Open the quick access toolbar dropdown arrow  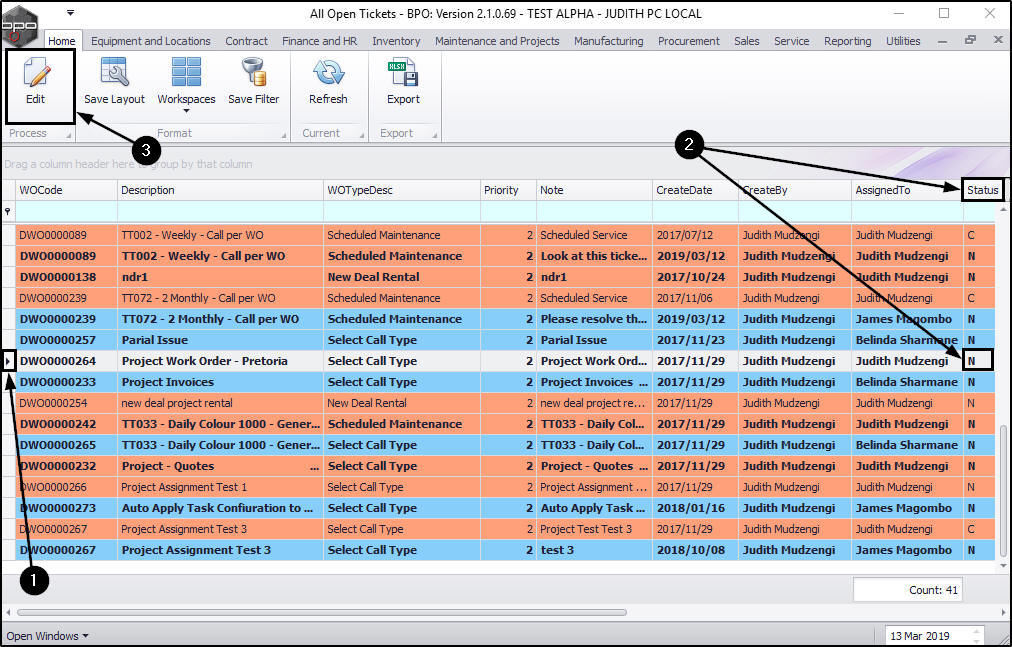(70, 13)
